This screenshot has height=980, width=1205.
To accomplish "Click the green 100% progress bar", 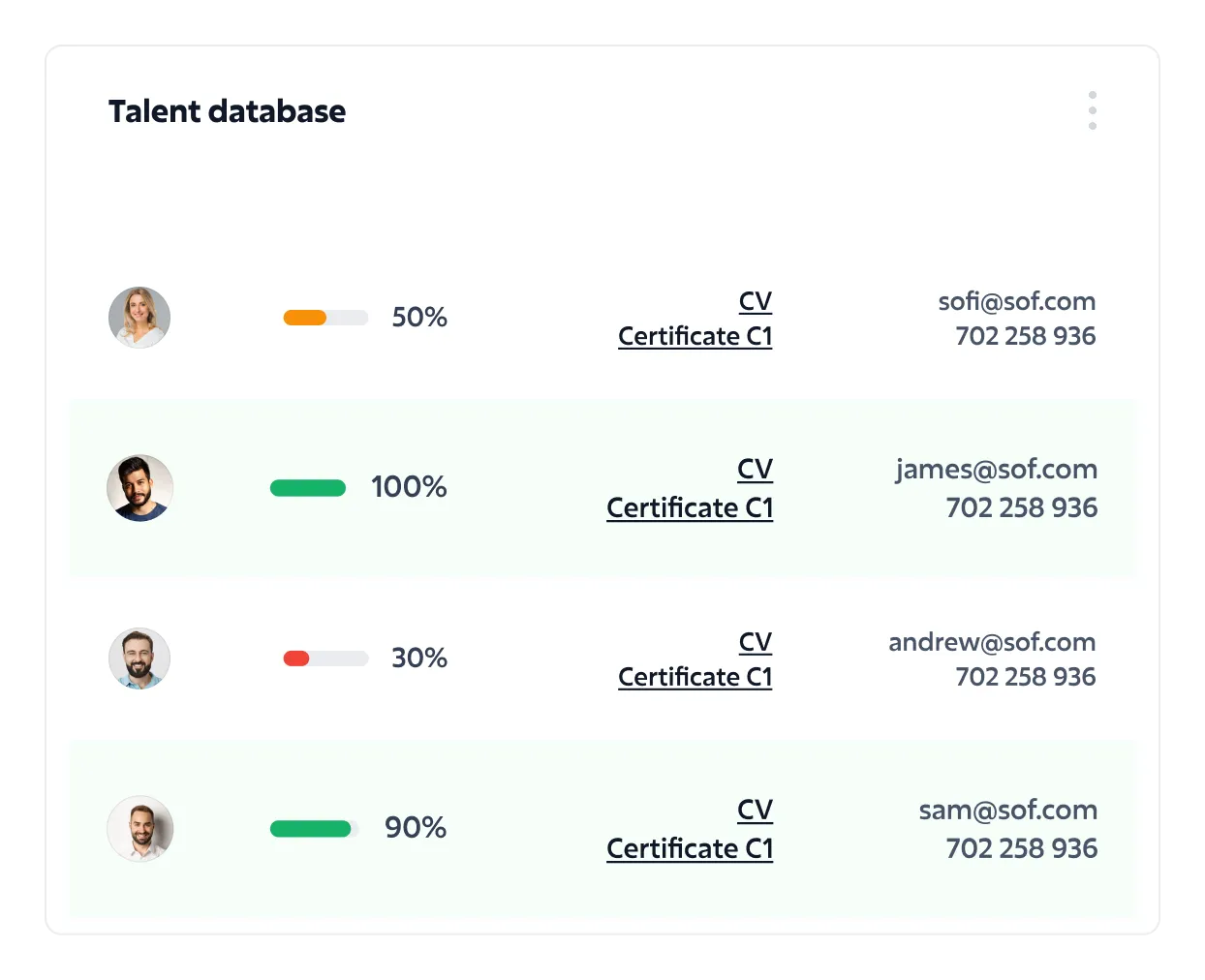I will [x=308, y=488].
